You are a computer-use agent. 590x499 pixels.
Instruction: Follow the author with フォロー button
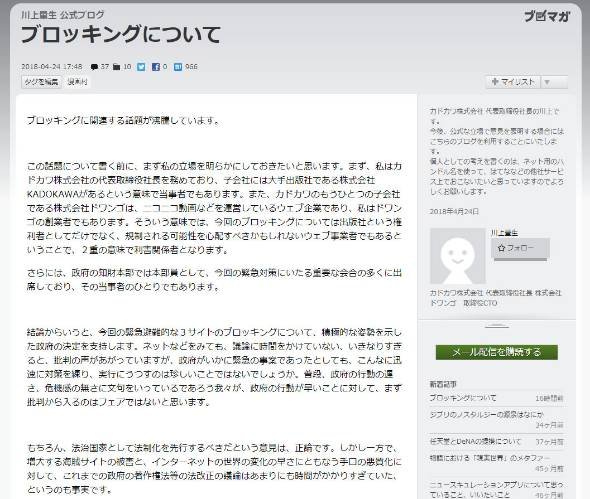520,248
